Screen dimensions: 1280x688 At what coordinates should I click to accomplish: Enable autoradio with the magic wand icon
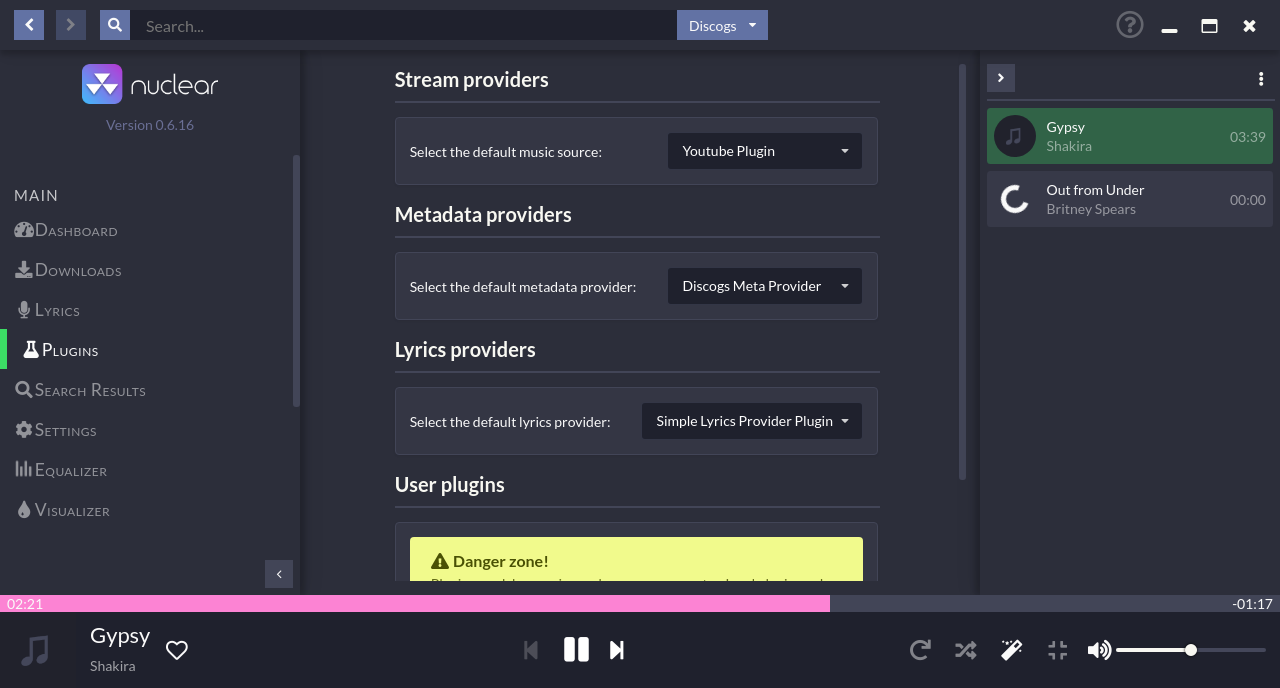[1011, 650]
